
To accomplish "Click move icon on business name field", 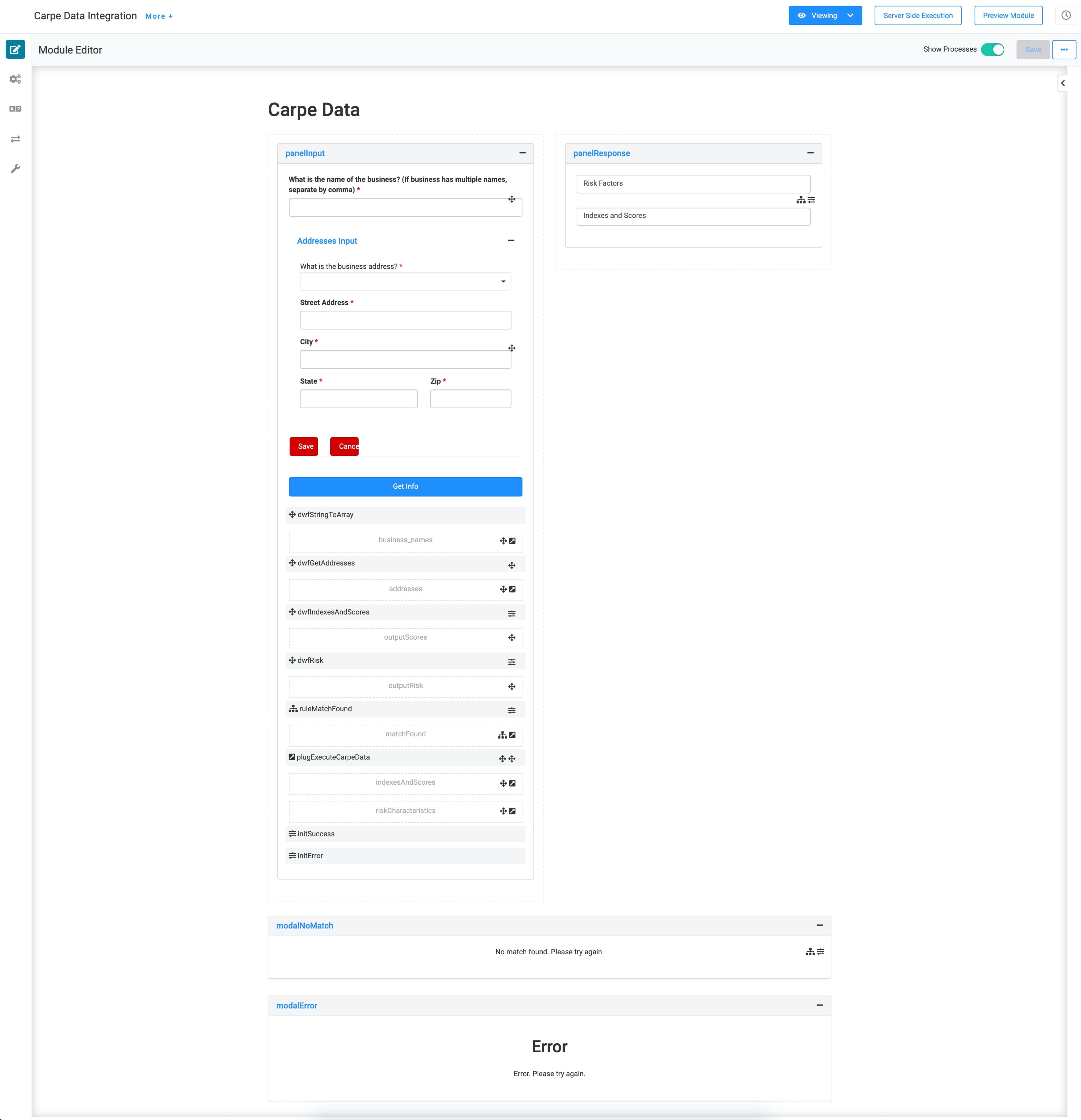I will (x=511, y=200).
